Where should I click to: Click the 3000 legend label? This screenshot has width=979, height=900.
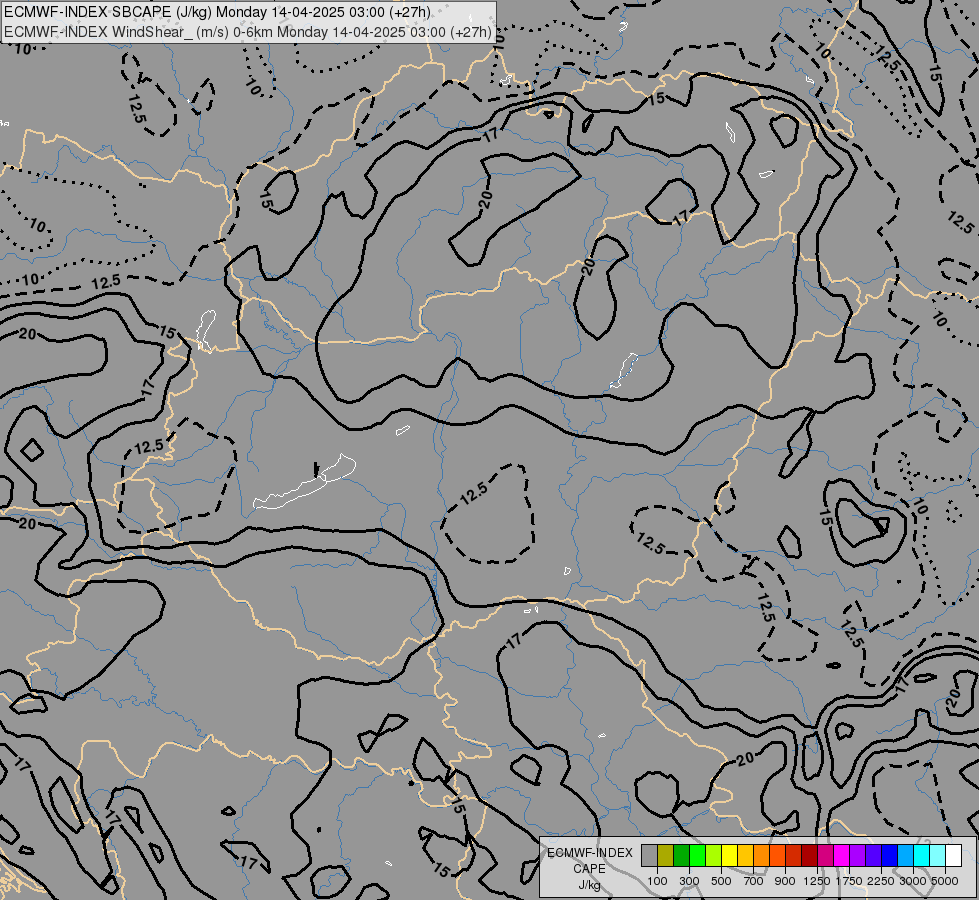(x=913, y=881)
